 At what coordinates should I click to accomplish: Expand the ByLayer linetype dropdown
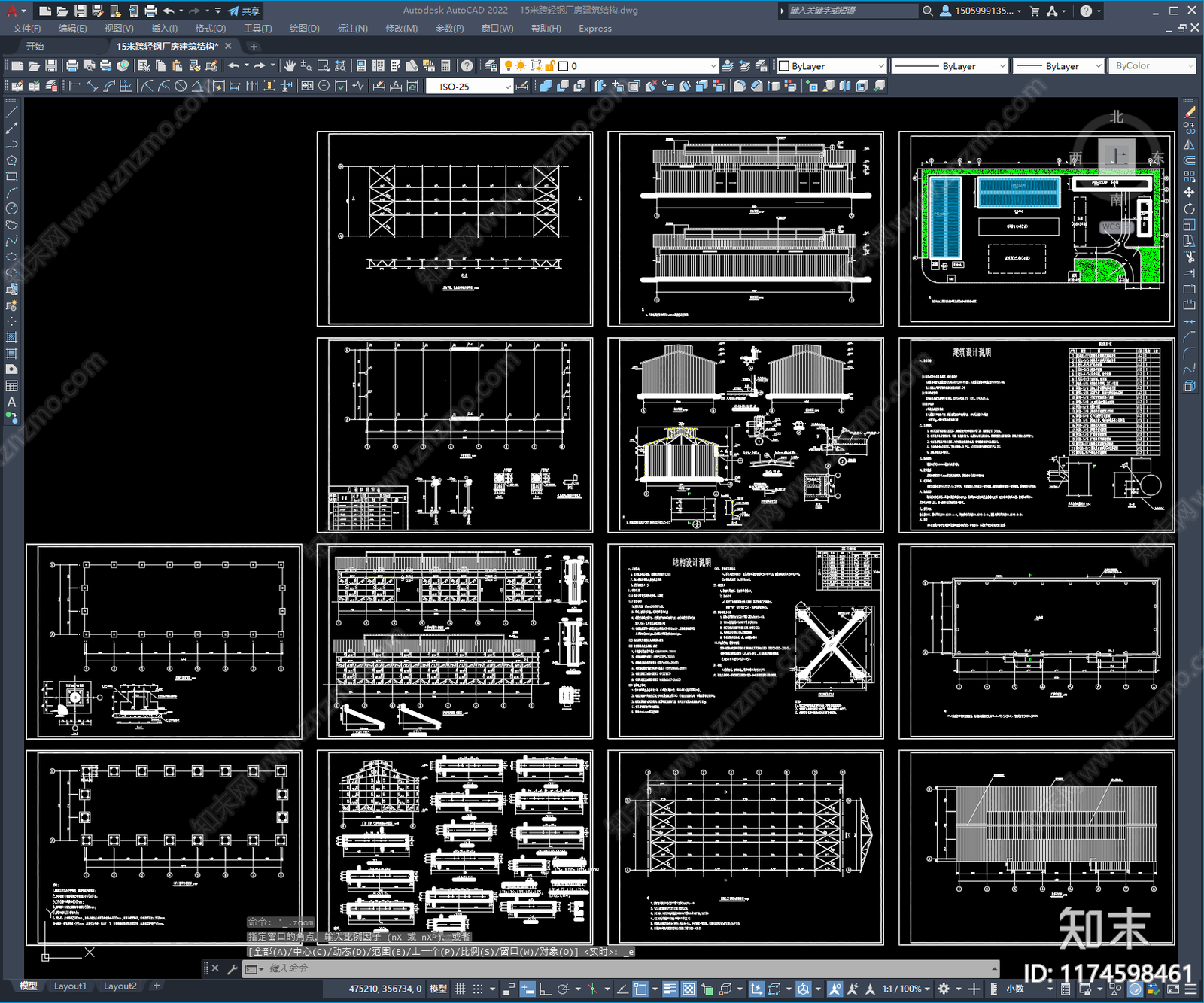coord(950,66)
